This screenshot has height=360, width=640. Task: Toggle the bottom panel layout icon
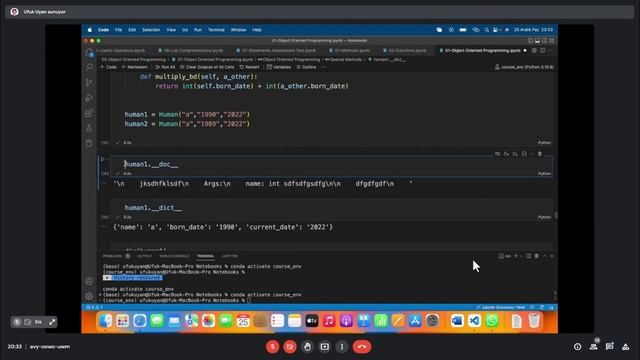point(538,40)
